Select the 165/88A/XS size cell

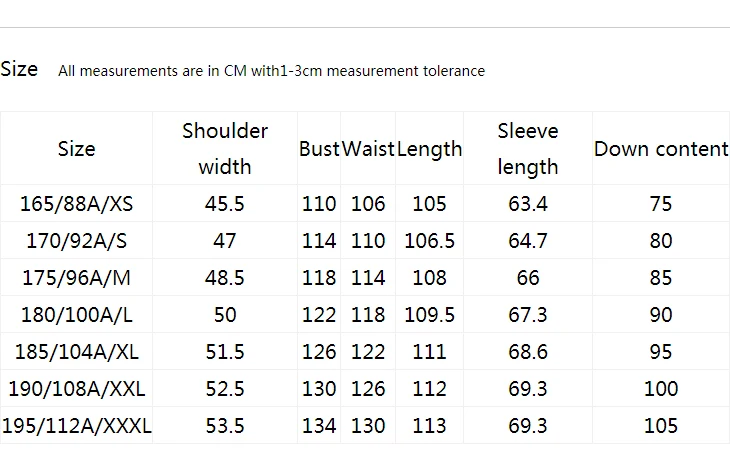tap(76, 204)
